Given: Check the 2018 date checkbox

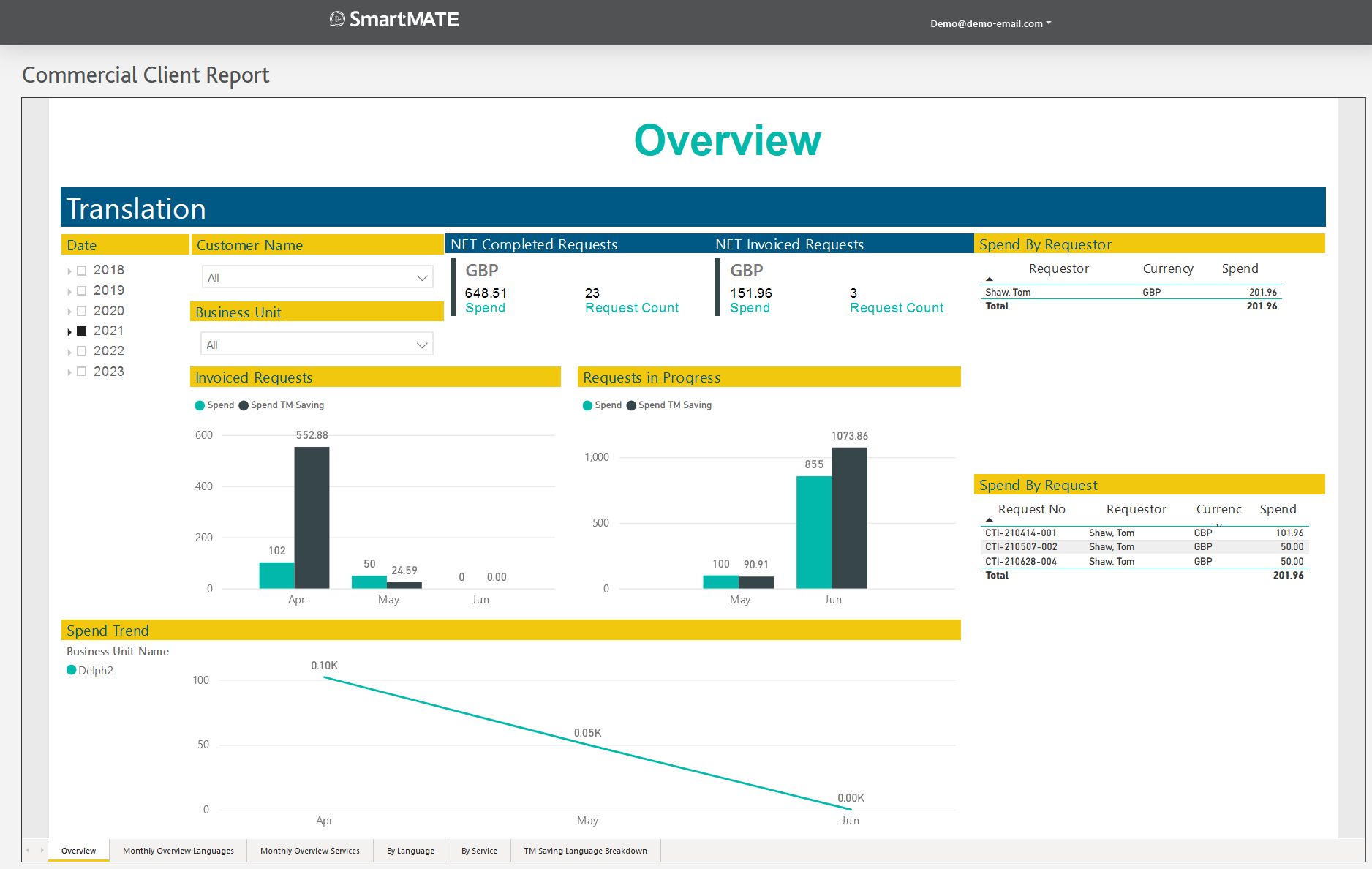Looking at the screenshot, I should (82, 271).
